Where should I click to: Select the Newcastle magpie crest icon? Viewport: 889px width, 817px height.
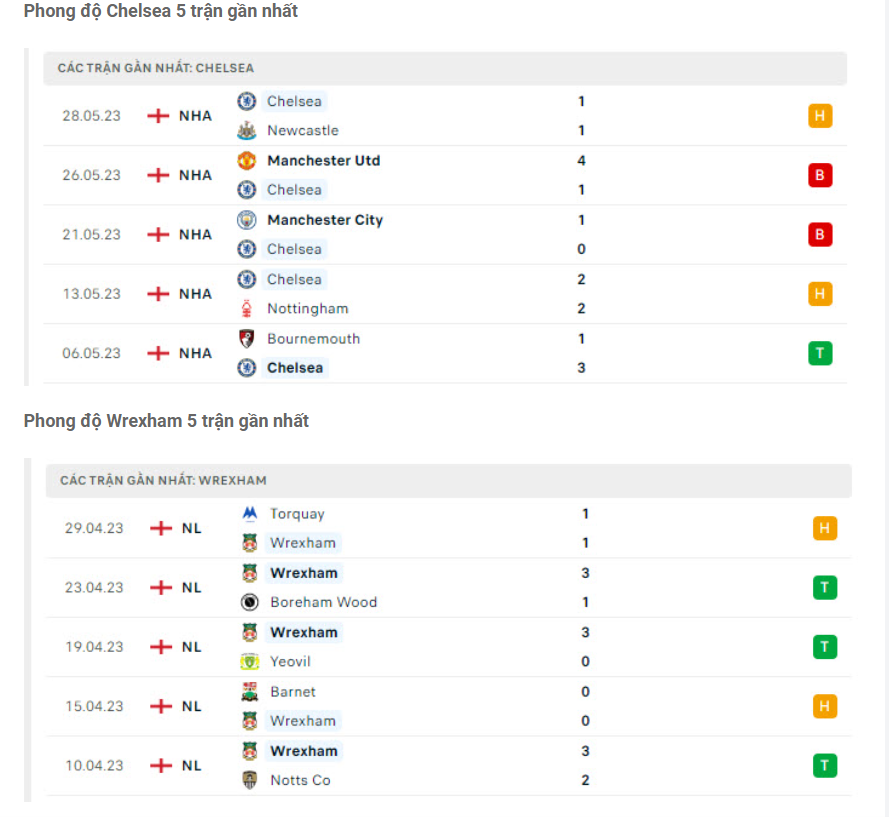point(247,130)
